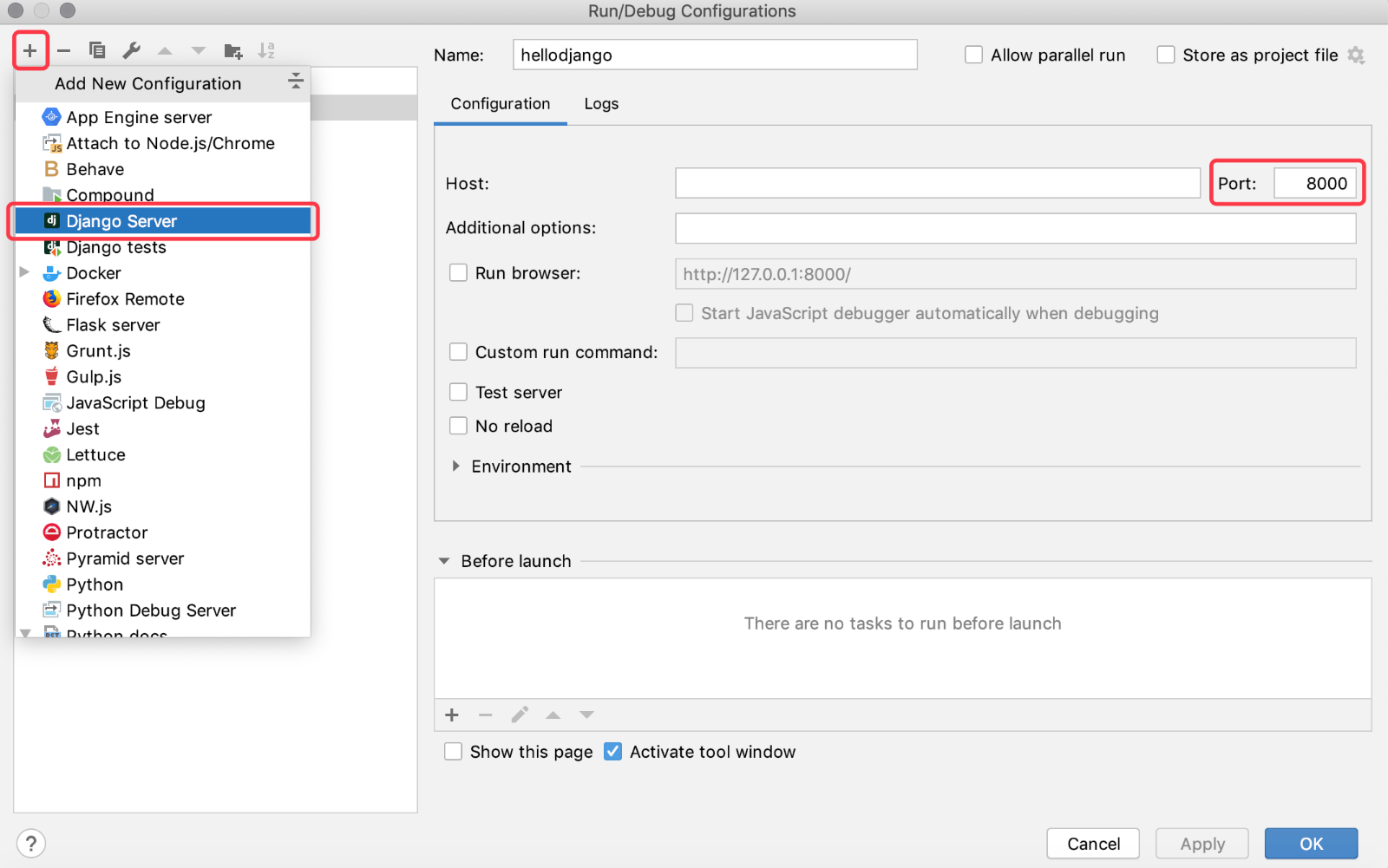1388x868 pixels.
Task: Uncheck Activate tool window
Action: 613,752
